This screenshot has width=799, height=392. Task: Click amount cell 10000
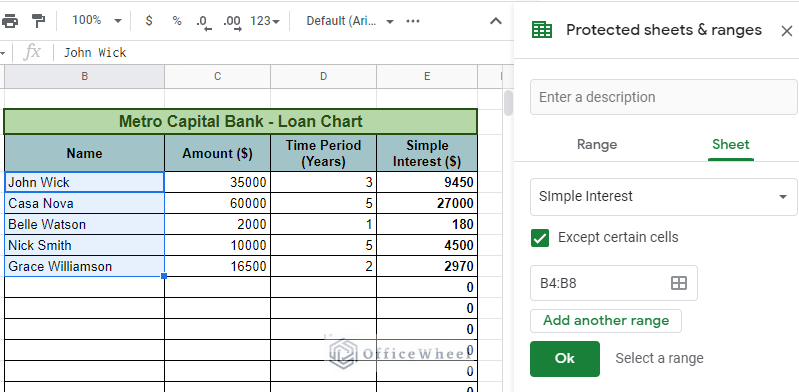(x=218, y=245)
